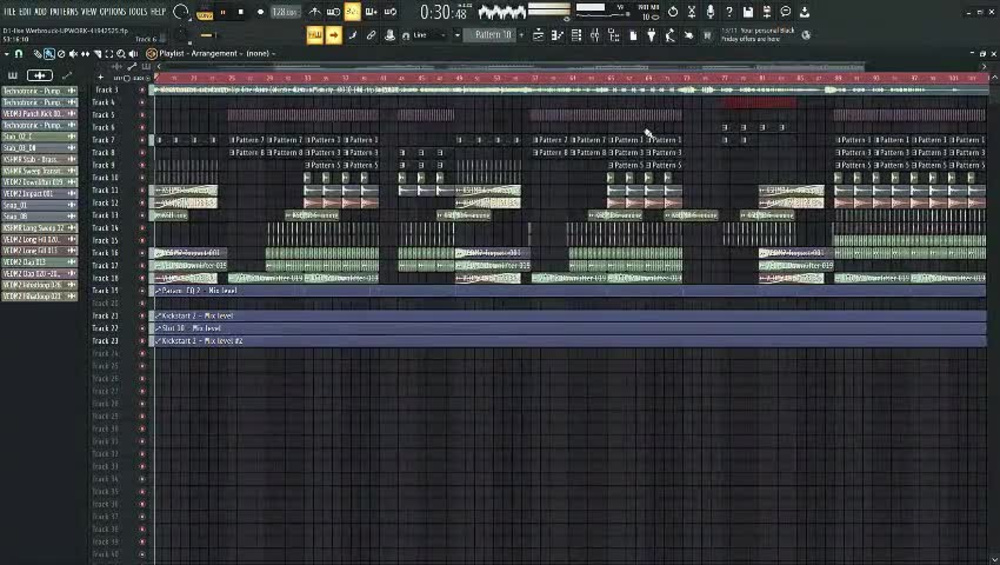Open the Arrangement dropdown in playlist title
1000x565 pixels.
coord(217,54)
